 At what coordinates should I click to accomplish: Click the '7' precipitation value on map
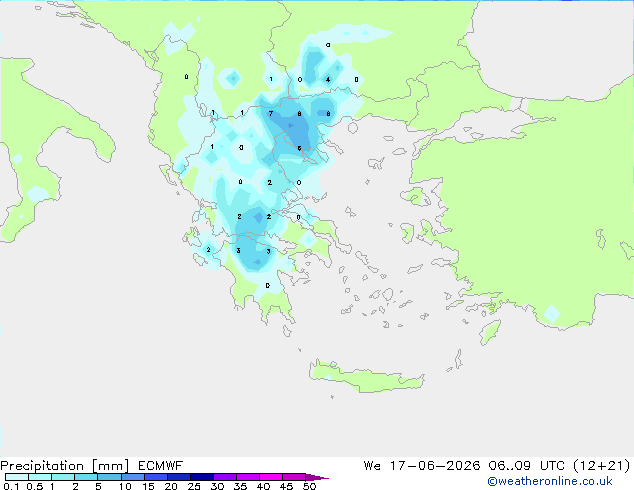tap(271, 114)
